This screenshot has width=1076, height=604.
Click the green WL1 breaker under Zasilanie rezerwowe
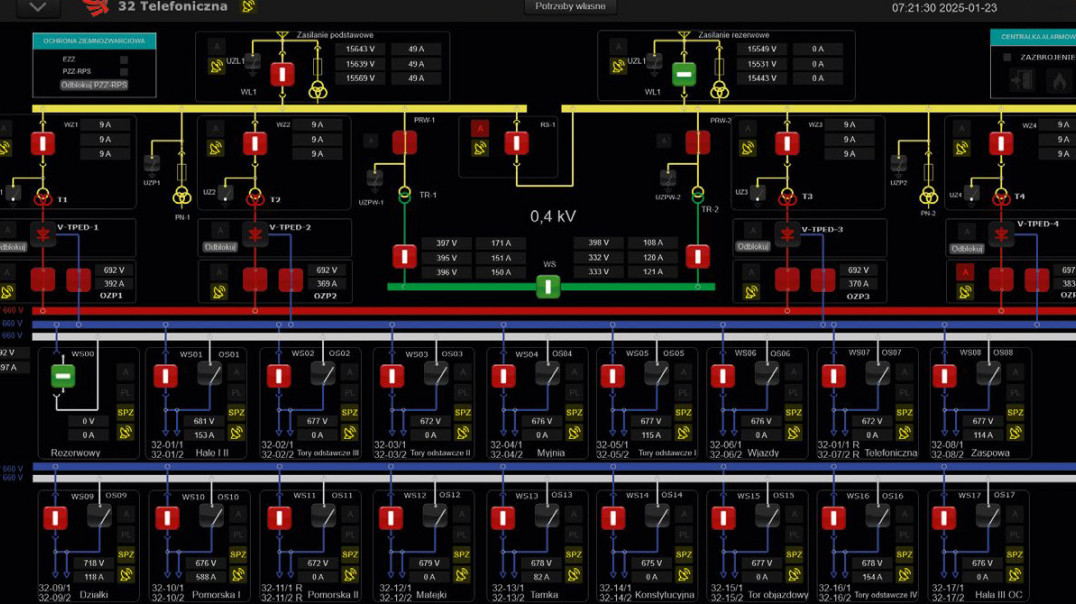684,73
